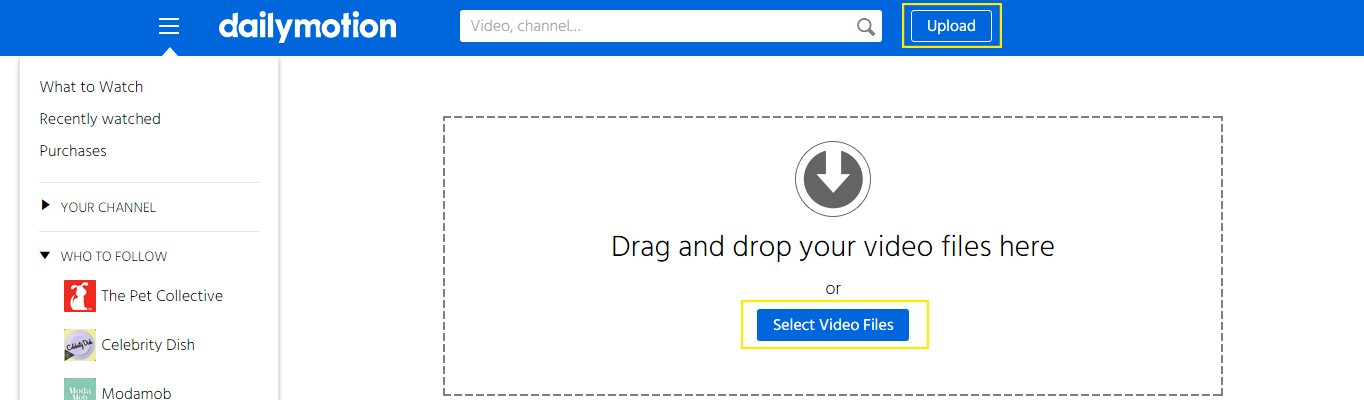Open the Dailymotion logo homepage
1364x400 pixels.
(307, 26)
